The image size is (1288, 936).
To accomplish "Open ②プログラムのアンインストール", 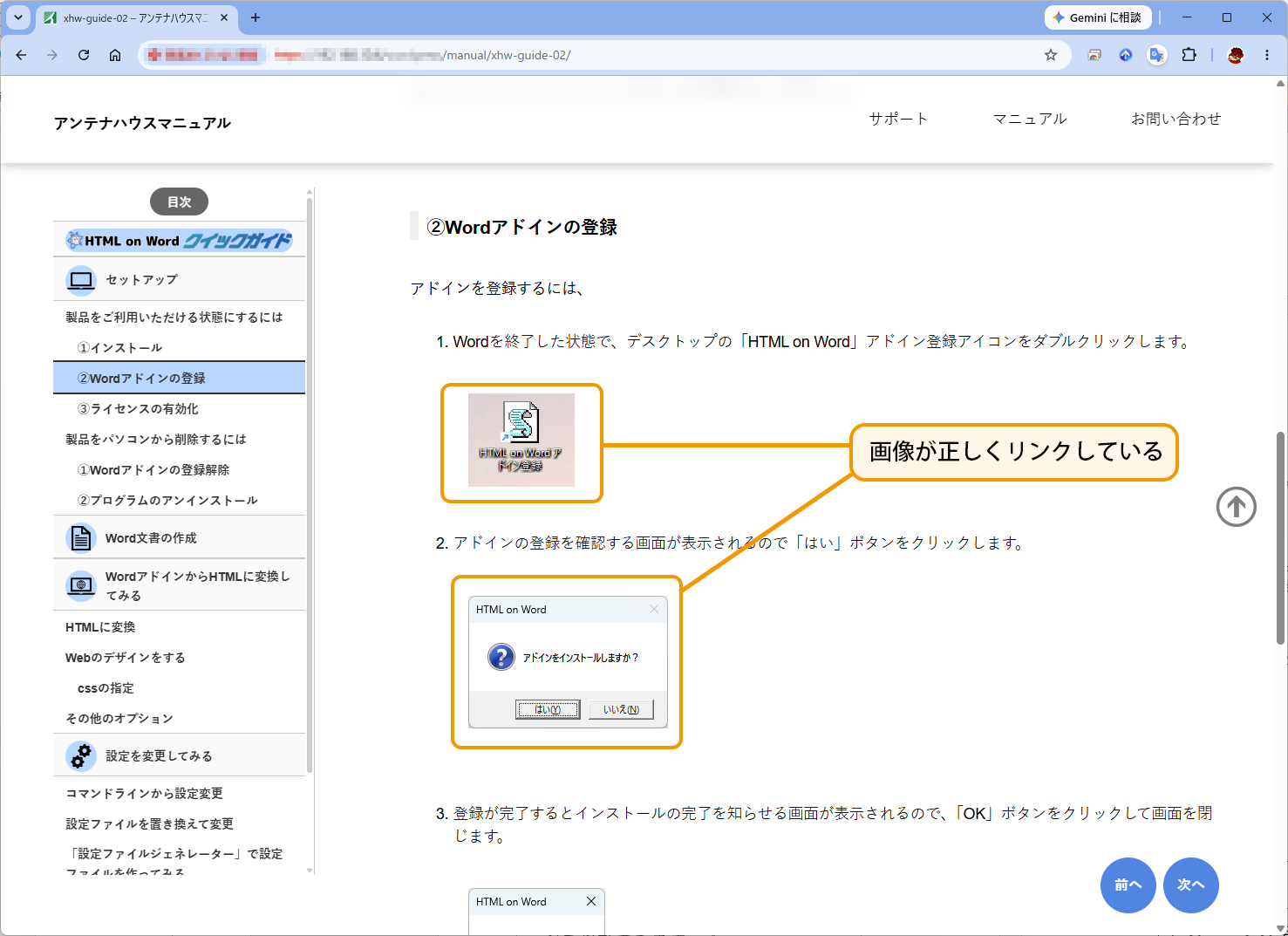I will point(167,501).
